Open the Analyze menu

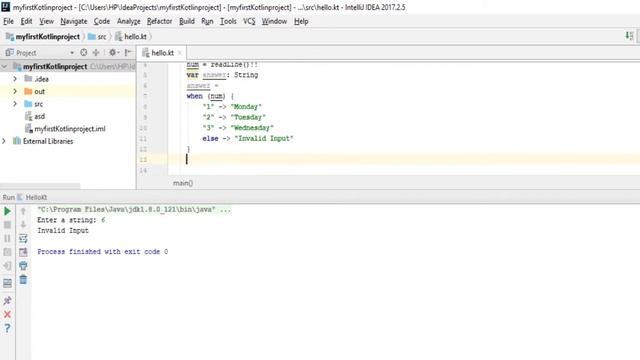[x=129, y=21]
